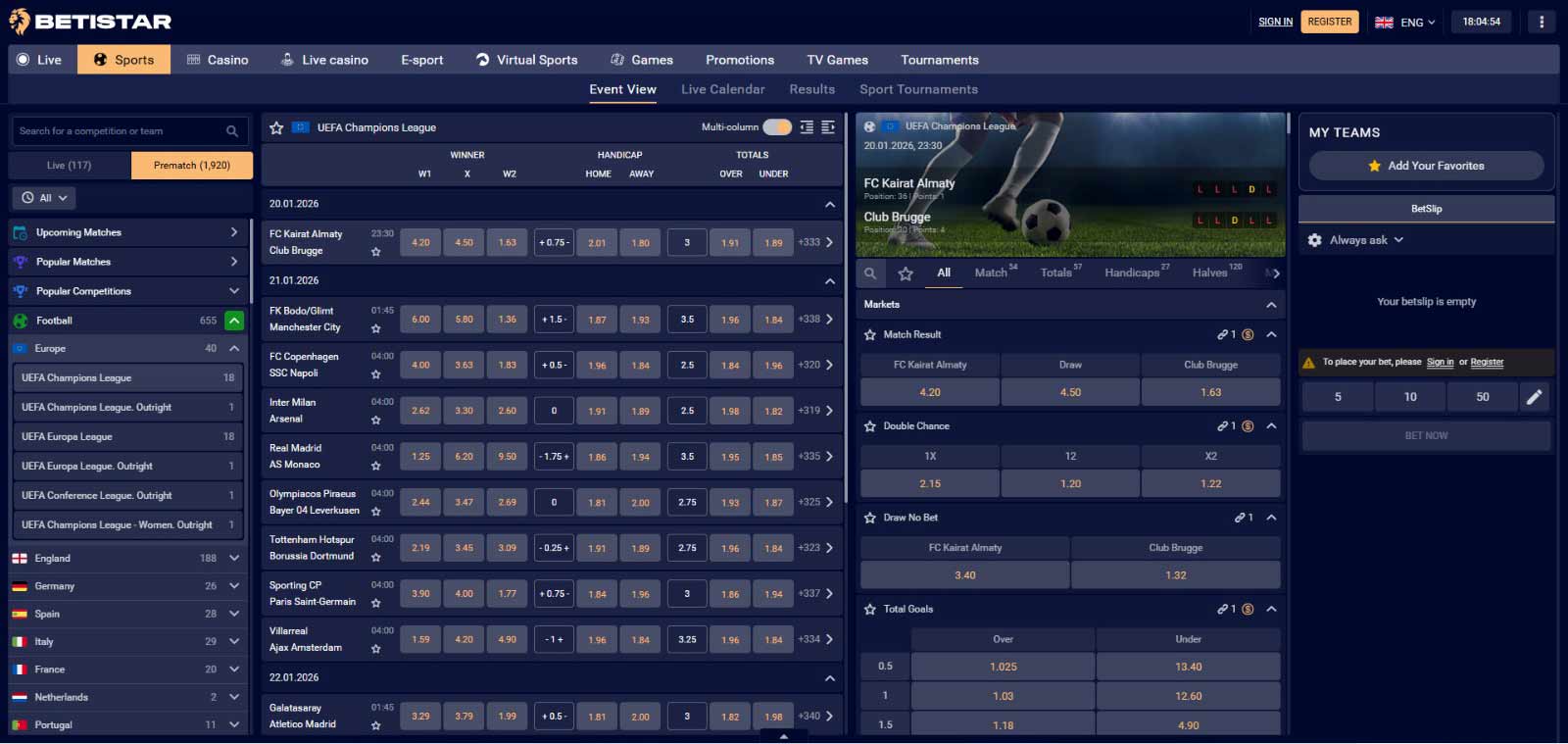Collapse the Europe region list
This screenshot has width=1568, height=744.
tap(234, 349)
